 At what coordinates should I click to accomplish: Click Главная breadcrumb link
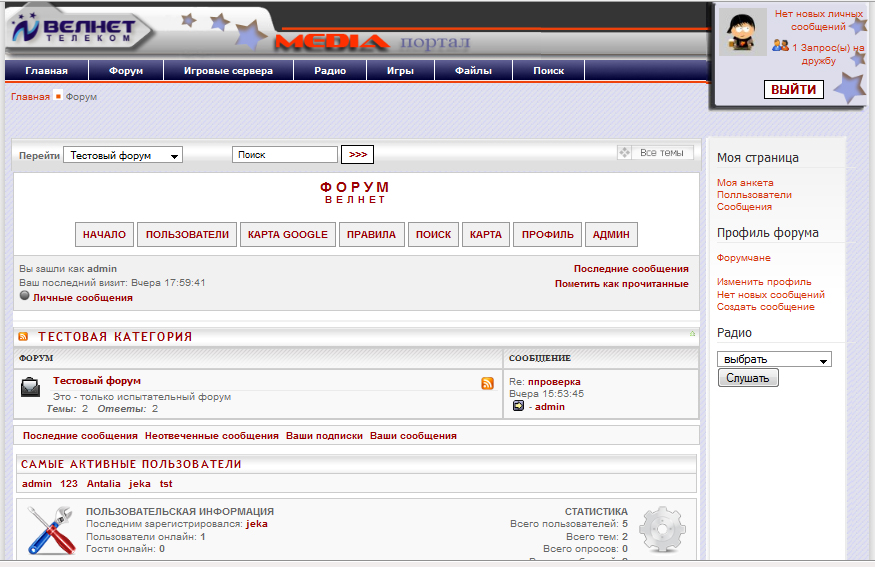click(x=30, y=97)
